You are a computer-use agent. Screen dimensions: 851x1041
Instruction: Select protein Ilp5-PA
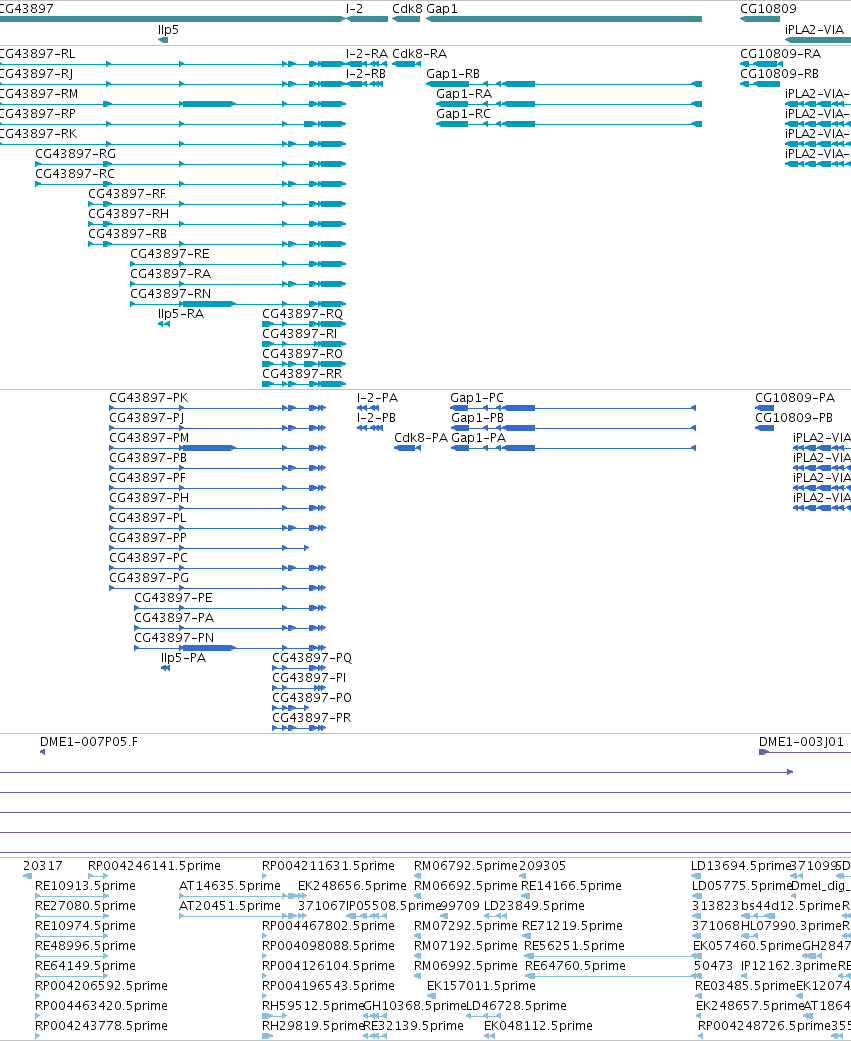click(165, 668)
